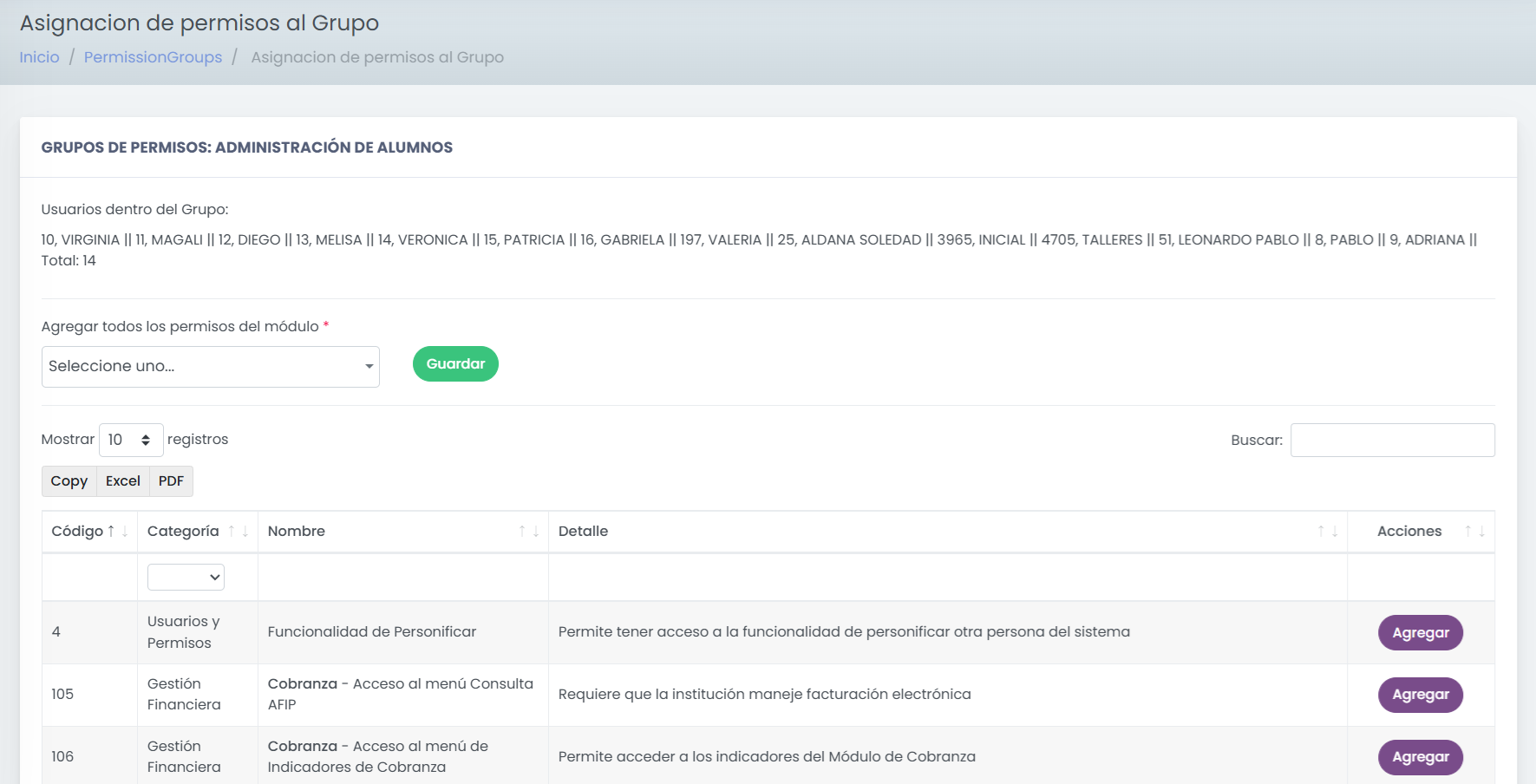Screen dimensions: 1536x784
Task: Sort table by Nombre column header
Action: (x=402, y=531)
